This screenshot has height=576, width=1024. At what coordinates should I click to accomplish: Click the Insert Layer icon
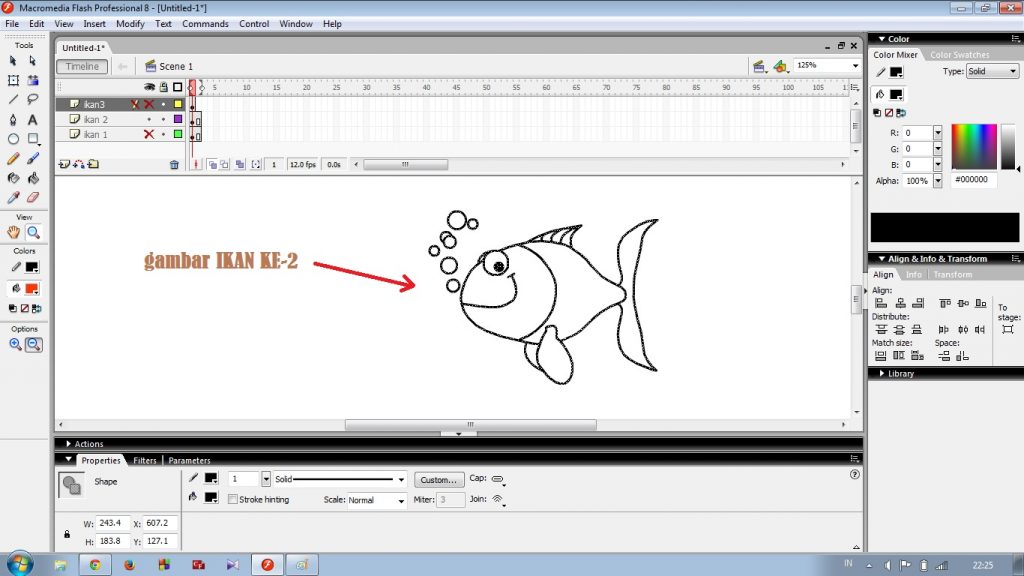(x=64, y=165)
